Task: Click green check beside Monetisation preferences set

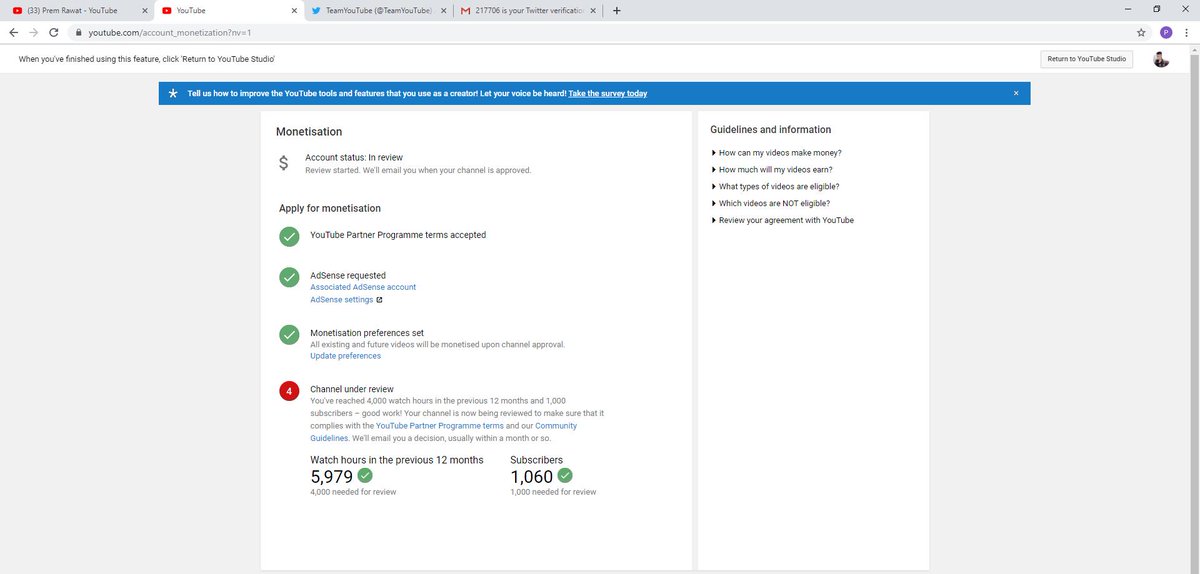Action: [289, 334]
